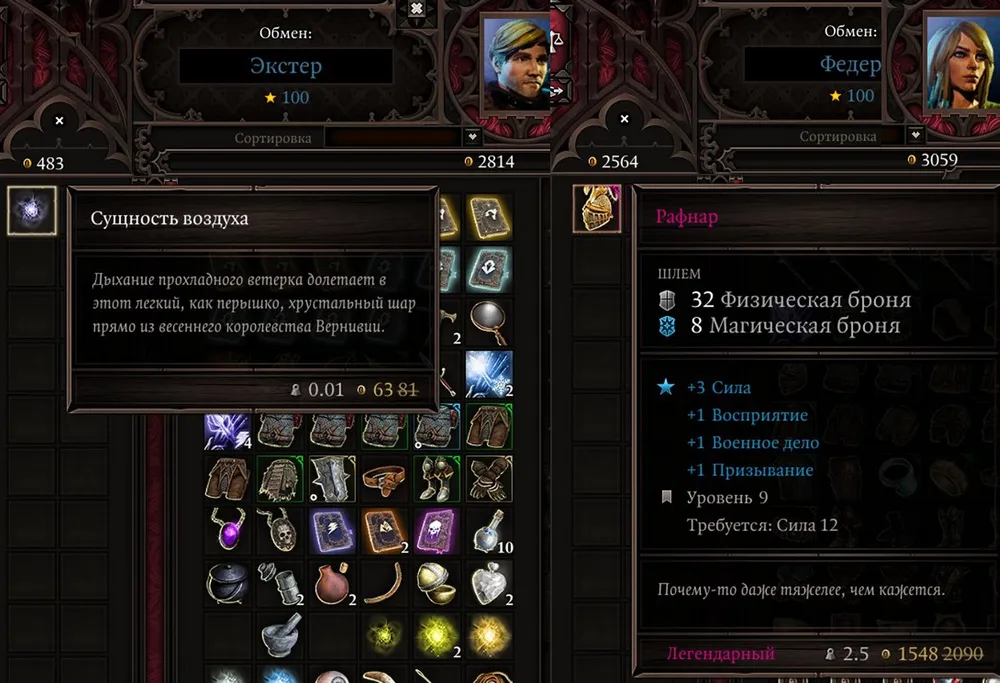The width and height of the screenshot is (1000, 683).
Task: Select the skull amulet item
Action: tap(280, 531)
